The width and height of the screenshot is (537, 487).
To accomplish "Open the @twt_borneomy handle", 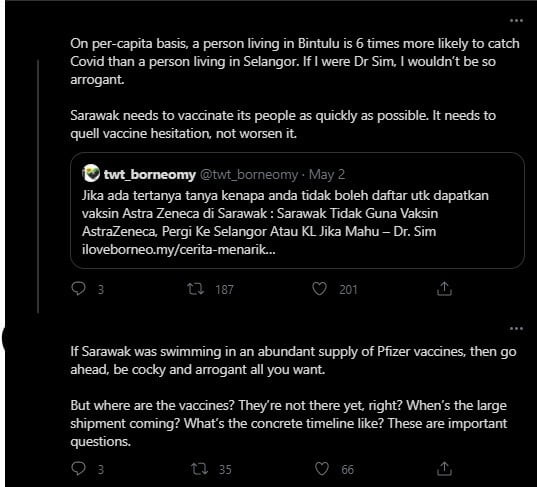I will pyautogui.click(x=249, y=175).
